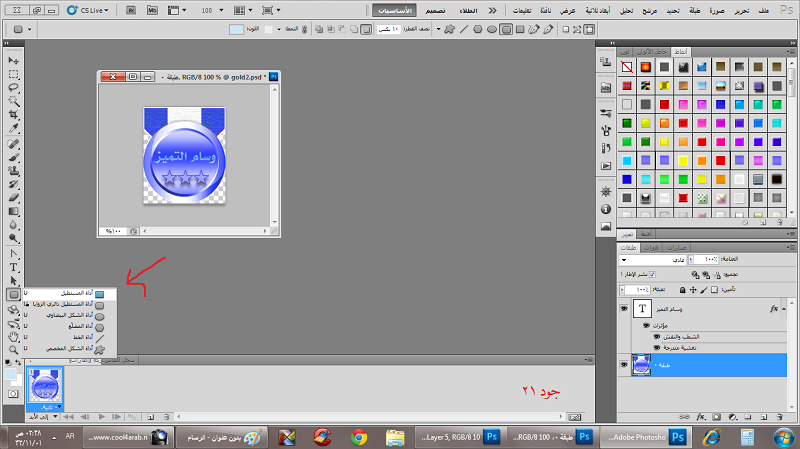The width and height of the screenshot is (800, 449).
Task: Toggle visibility of the selected طبقة layer
Action: pyautogui.click(x=625, y=366)
